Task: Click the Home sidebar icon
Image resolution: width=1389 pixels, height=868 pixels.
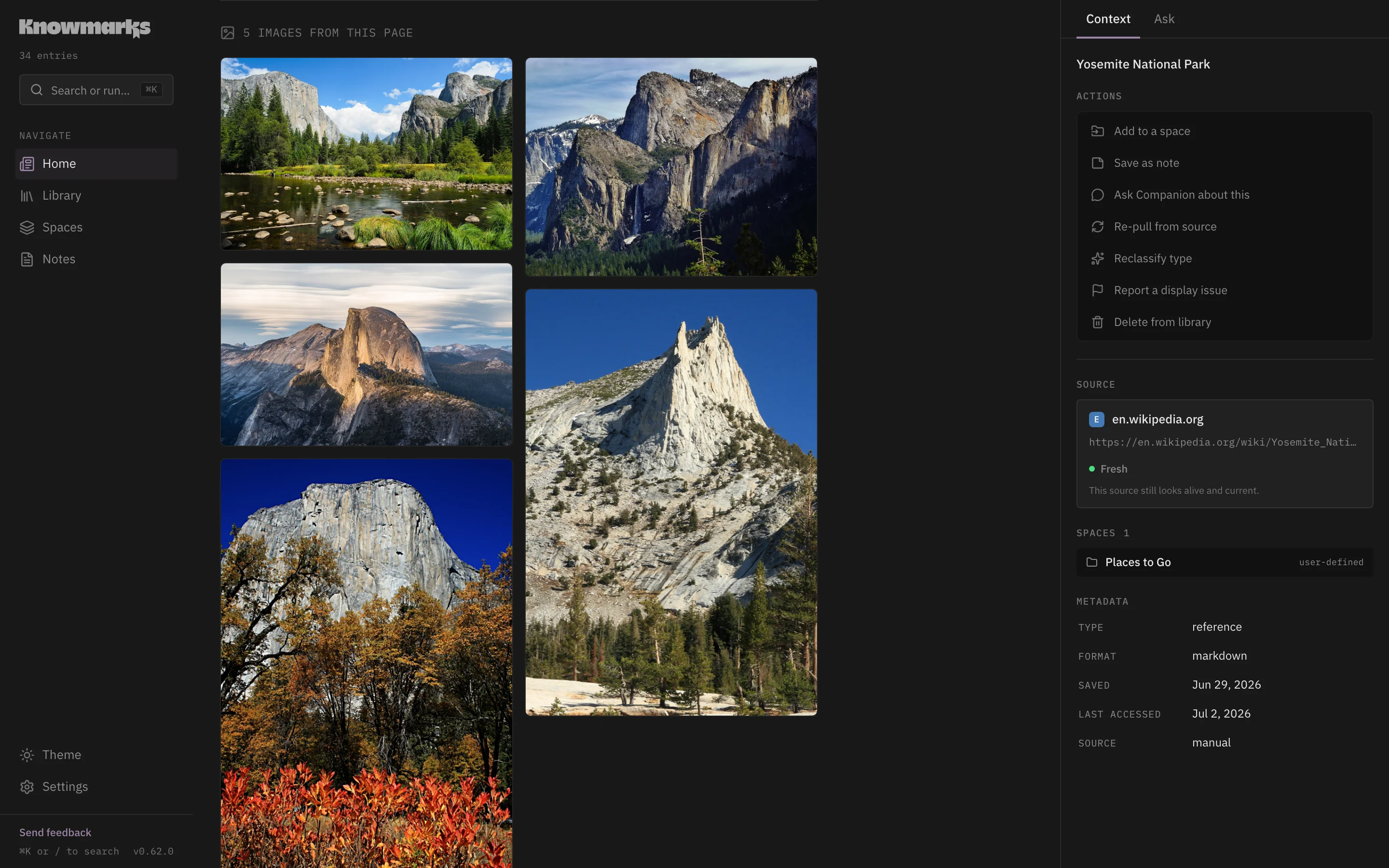Action: [x=27, y=164]
